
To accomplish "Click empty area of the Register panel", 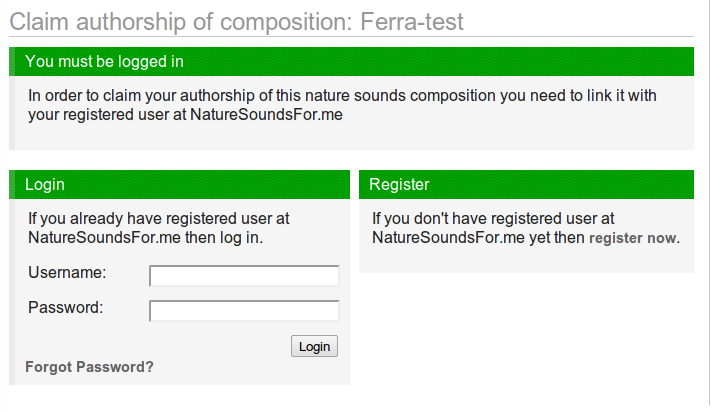I will [x=525, y=262].
